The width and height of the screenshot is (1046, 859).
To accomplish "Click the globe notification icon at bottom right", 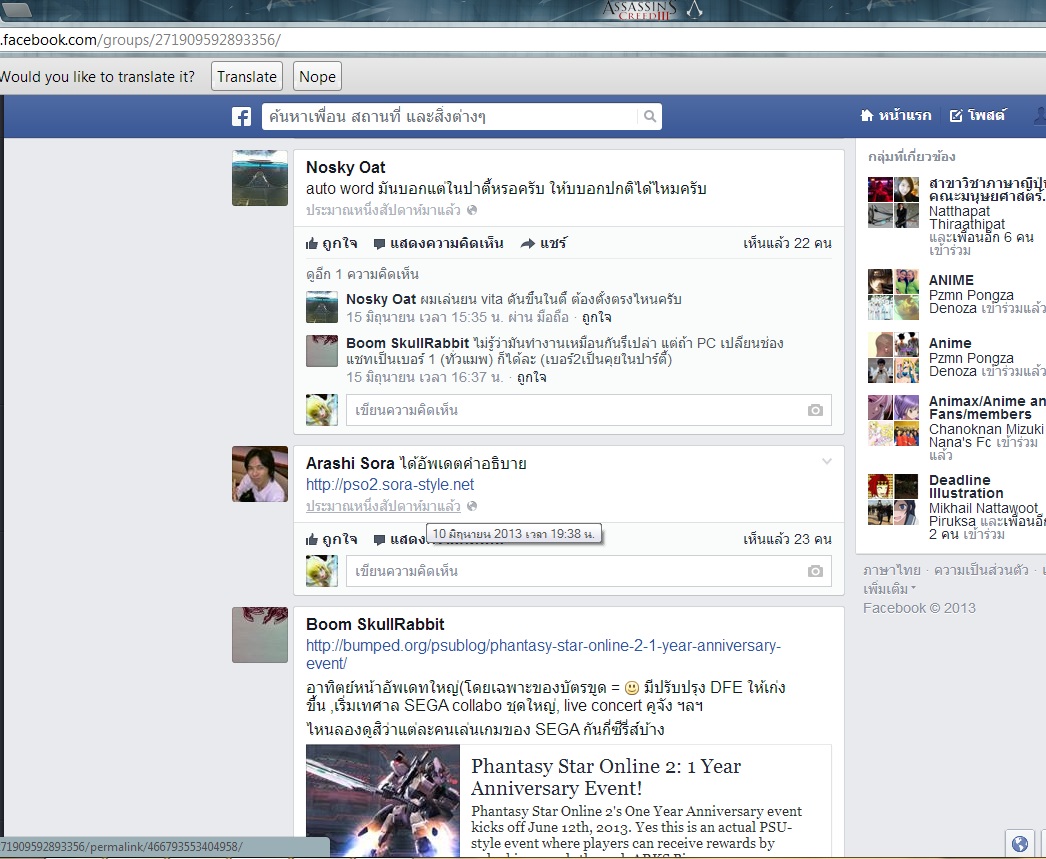I will click(1019, 844).
